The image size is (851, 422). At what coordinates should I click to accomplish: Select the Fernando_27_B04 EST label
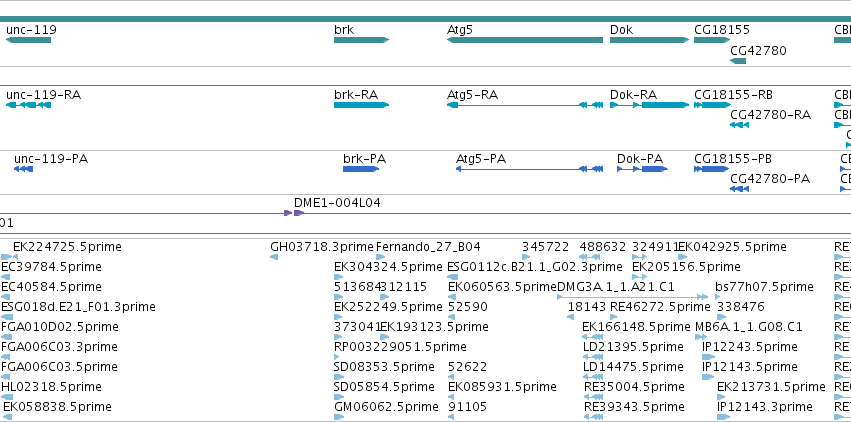click(428, 247)
